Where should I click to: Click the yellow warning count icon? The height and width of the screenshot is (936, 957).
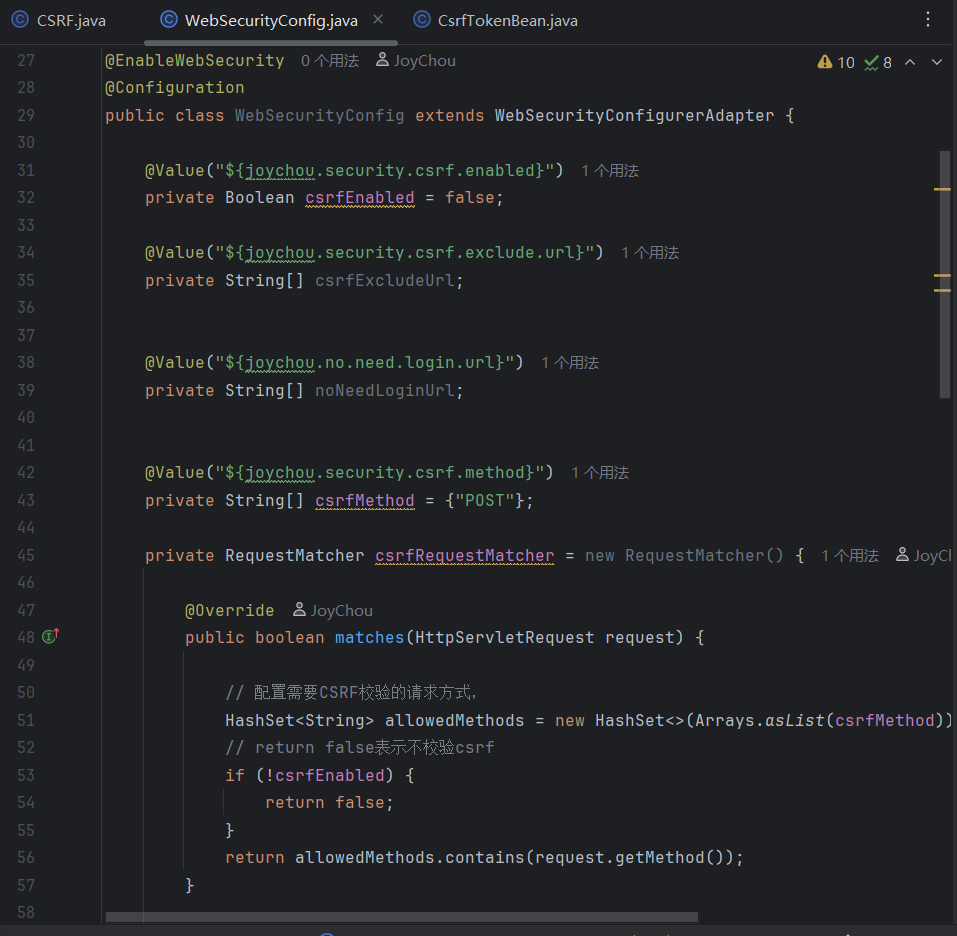click(x=825, y=62)
